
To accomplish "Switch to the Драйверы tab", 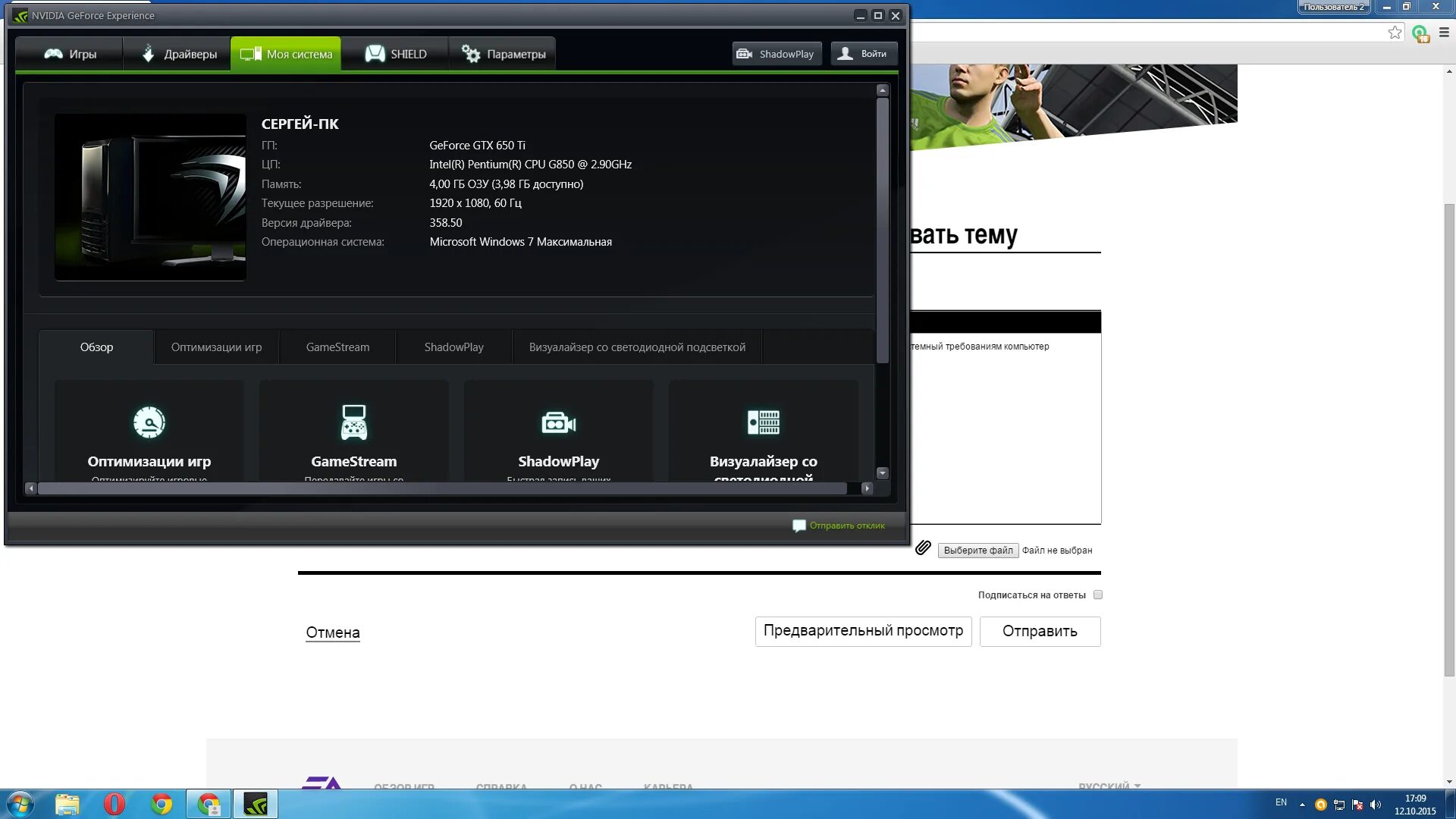I will tap(179, 54).
